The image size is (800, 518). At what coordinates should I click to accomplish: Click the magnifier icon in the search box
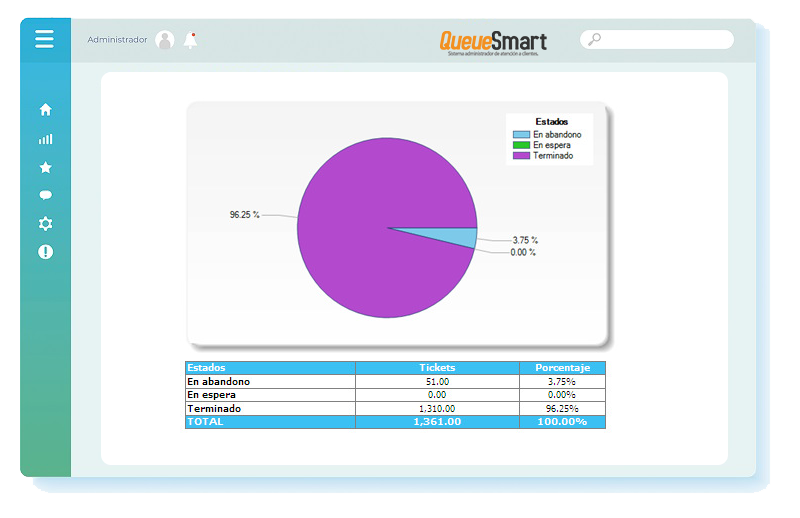pyautogui.click(x=594, y=40)
